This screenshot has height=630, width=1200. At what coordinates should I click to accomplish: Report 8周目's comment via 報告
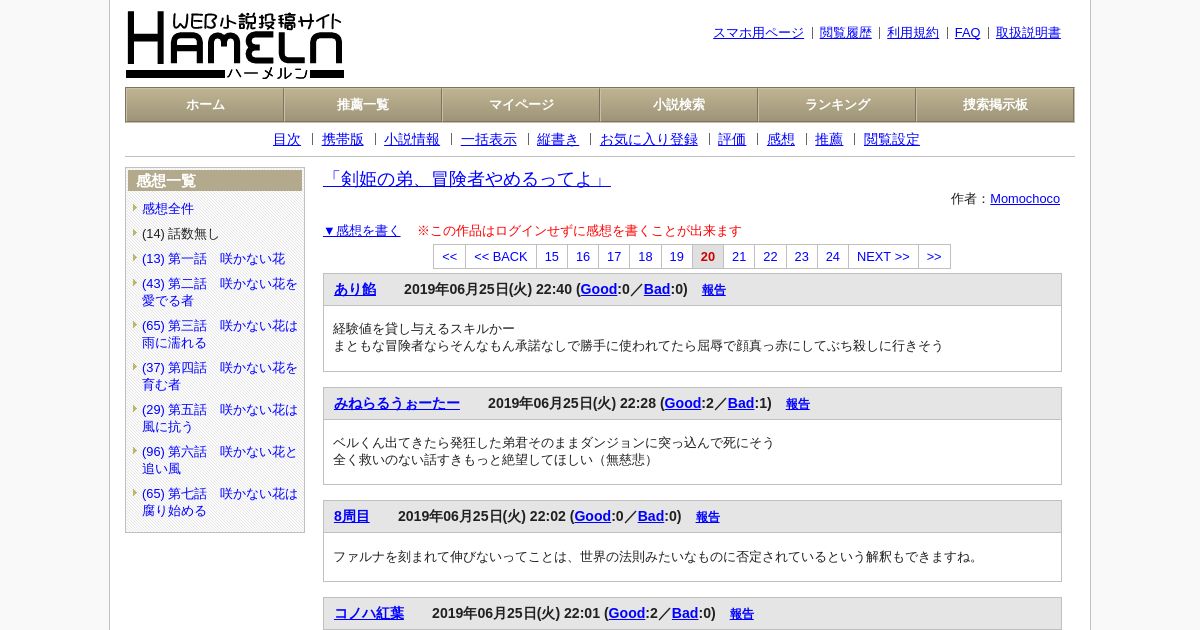(x=708, y=517)
